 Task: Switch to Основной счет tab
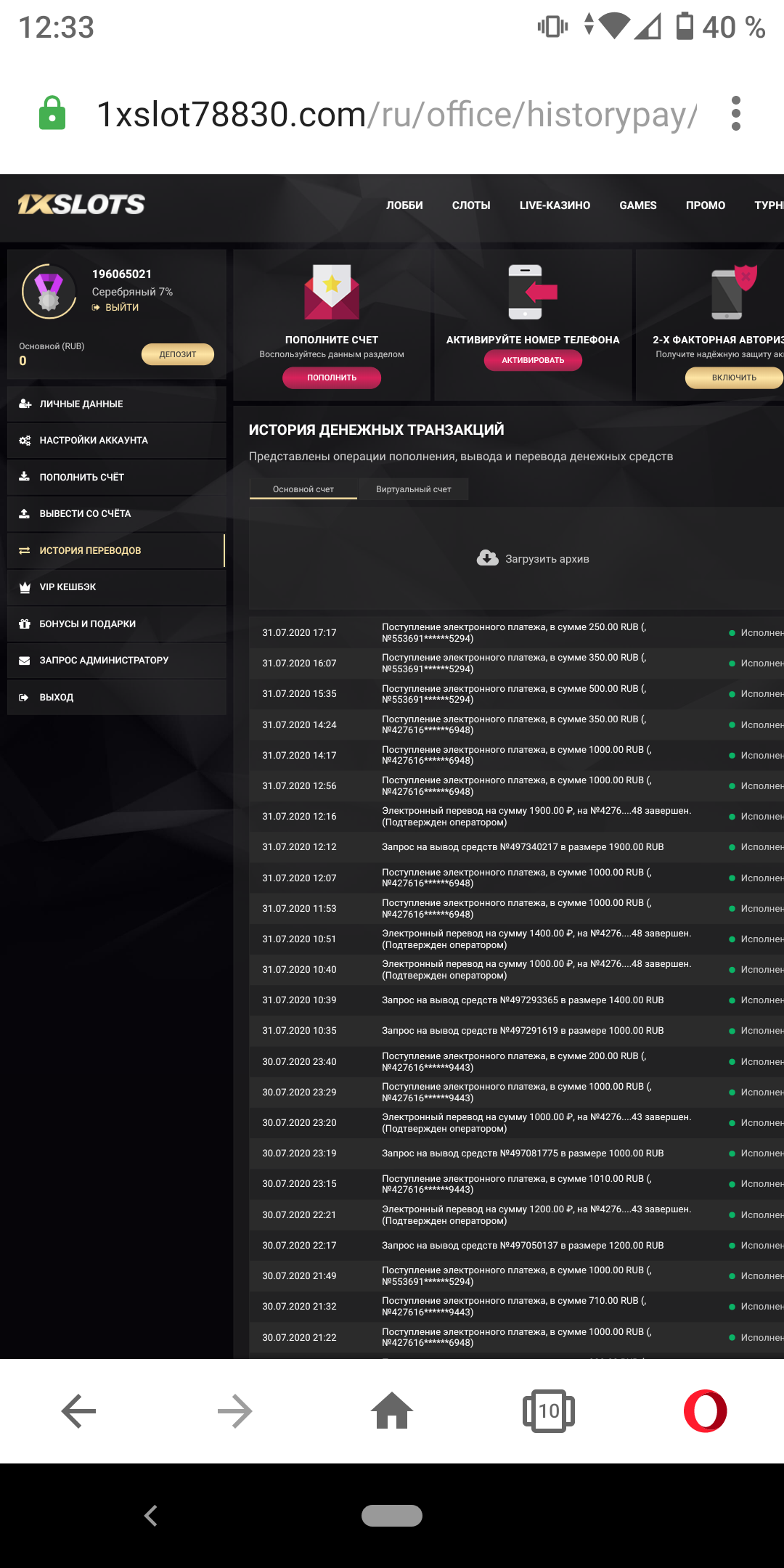tap(303, 489)
